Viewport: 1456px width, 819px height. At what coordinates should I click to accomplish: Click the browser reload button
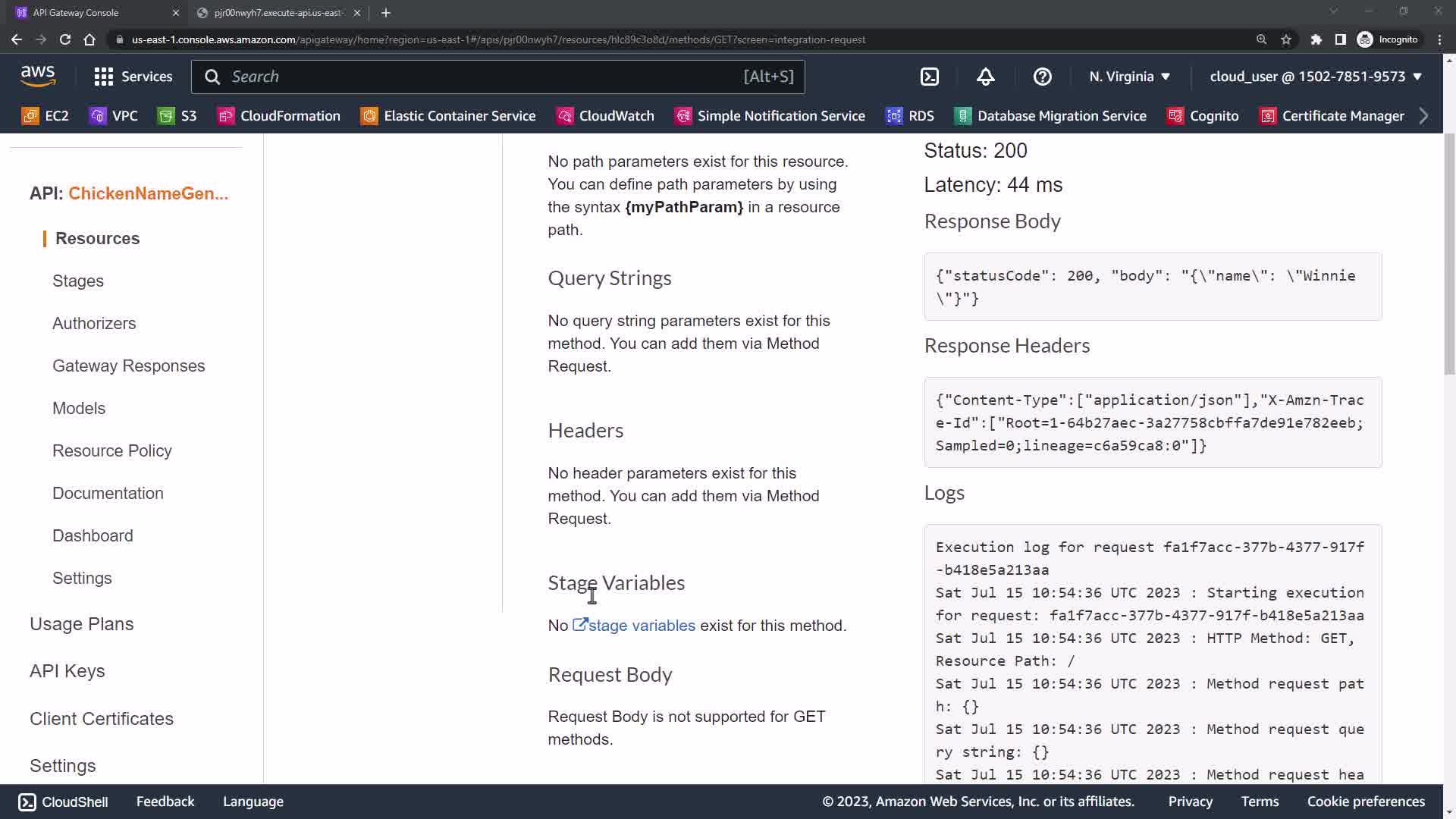pyautogui.click(x=65, y=39)
